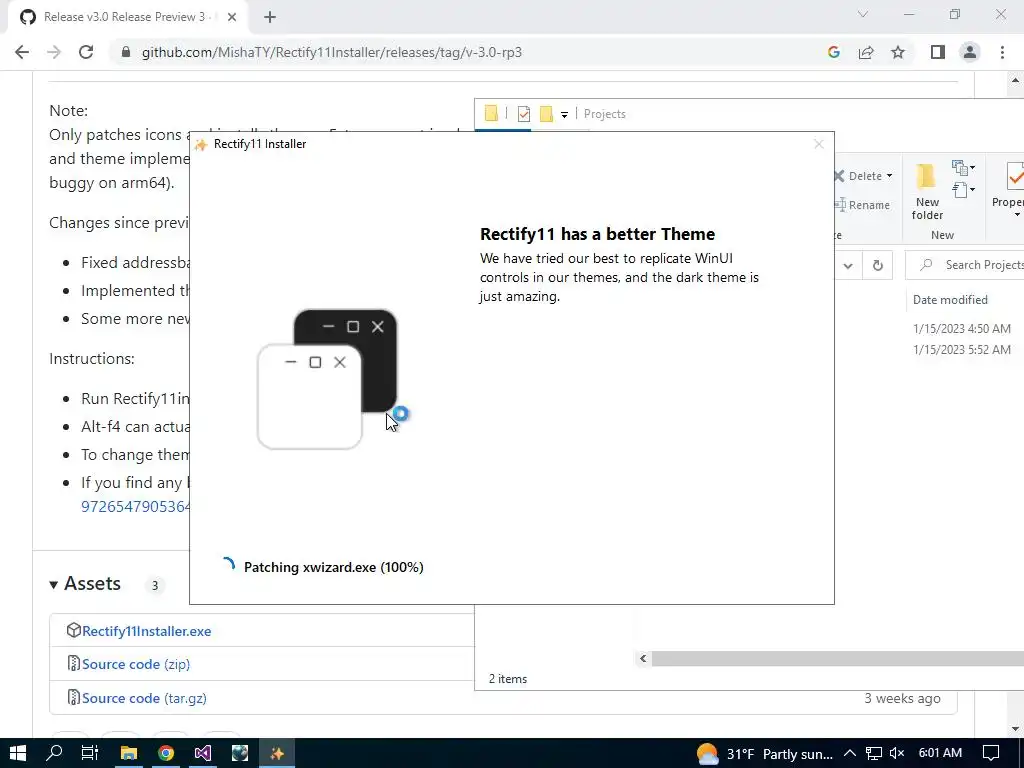The width and height of the screenshot is (1024, 768).
Task: Select the 1/15/2023 5:52 AM row
Action: [x=962, y=349]
